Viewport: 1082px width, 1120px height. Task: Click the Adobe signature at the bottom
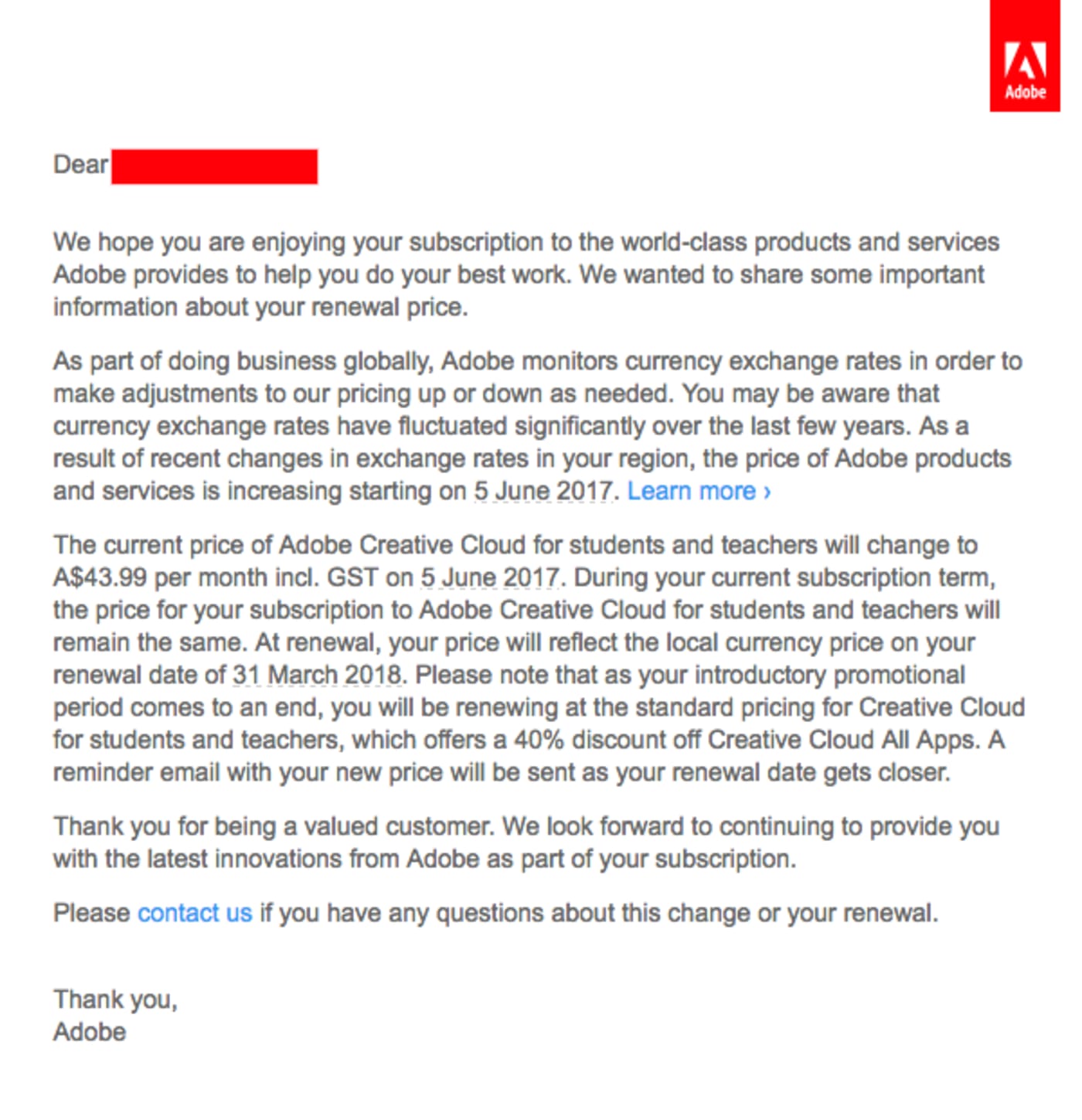tap(90, 1032)
